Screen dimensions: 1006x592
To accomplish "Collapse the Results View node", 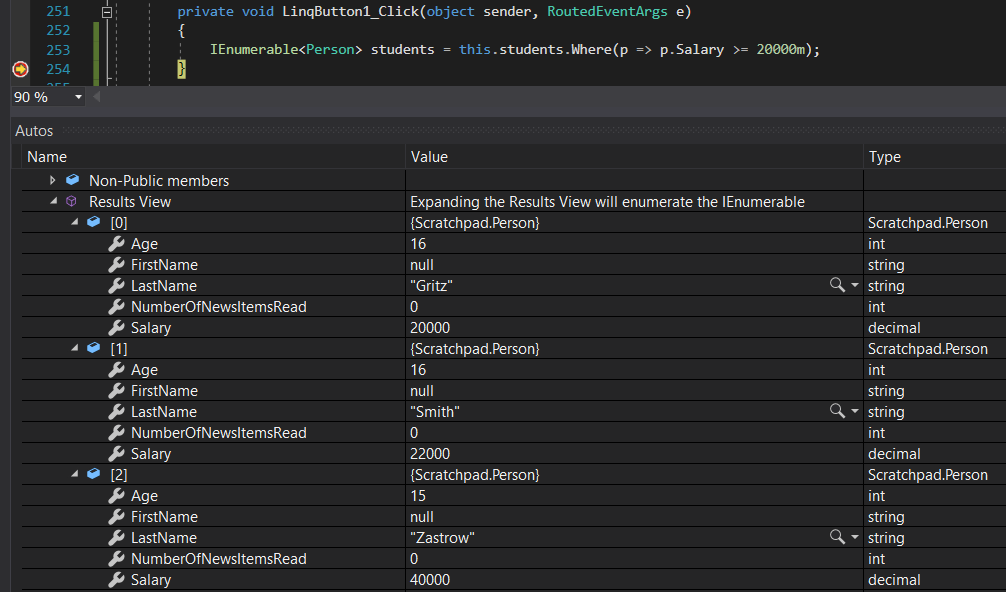I will pyautogui.click(x=53, y=201).
